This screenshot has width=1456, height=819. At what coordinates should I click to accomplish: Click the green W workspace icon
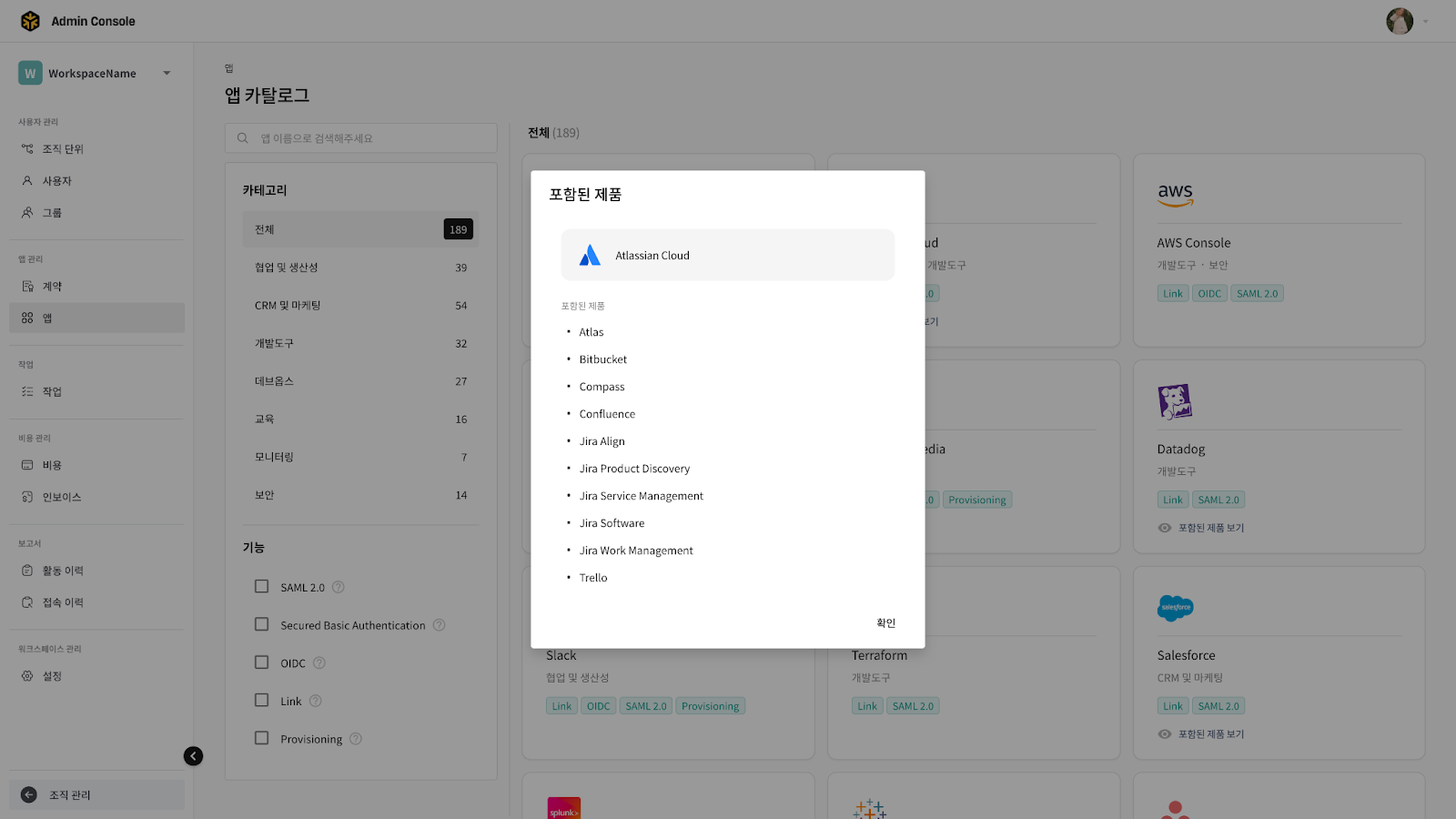[30, 73]
